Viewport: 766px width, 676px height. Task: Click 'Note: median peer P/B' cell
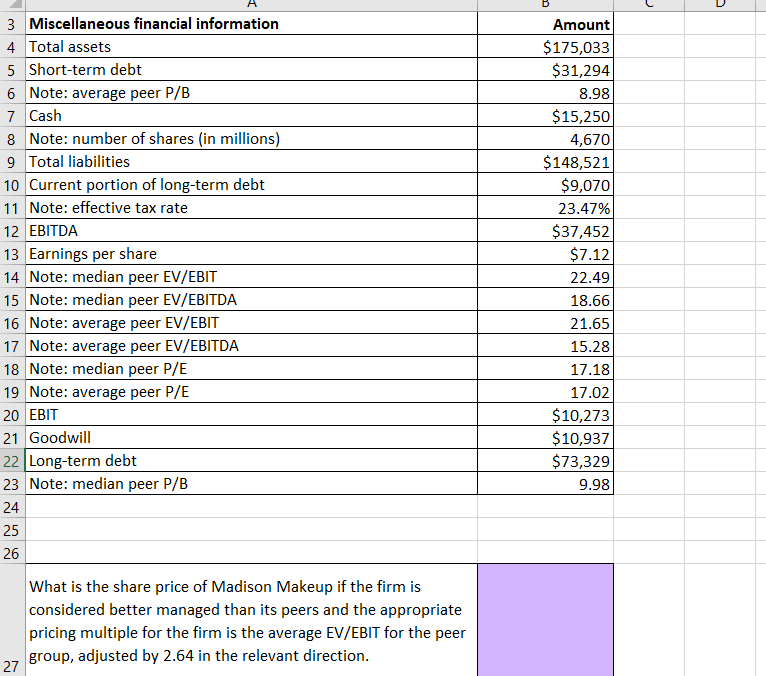(251, 483)
